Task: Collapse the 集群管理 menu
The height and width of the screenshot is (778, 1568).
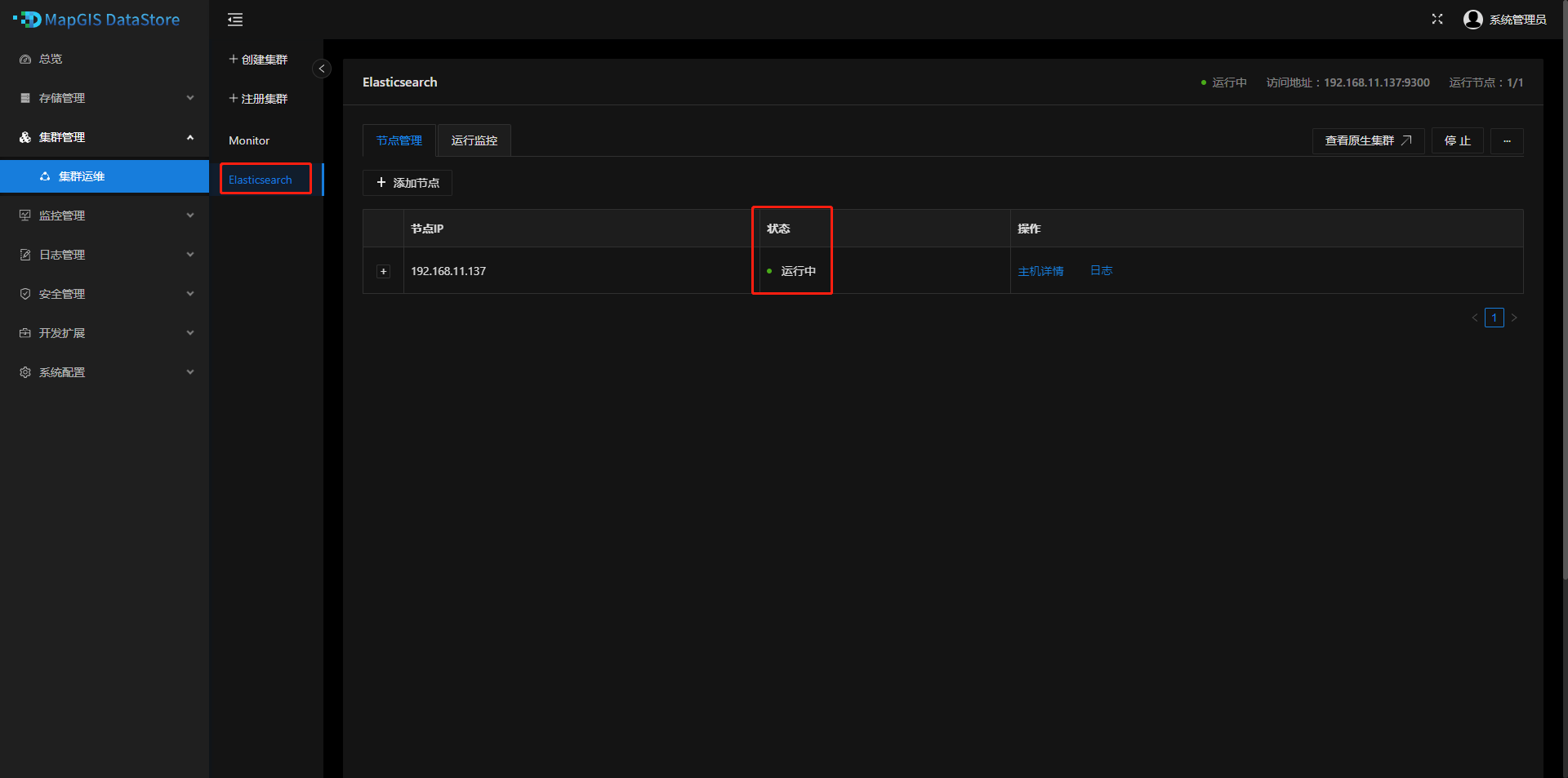Action: (105, 137)
